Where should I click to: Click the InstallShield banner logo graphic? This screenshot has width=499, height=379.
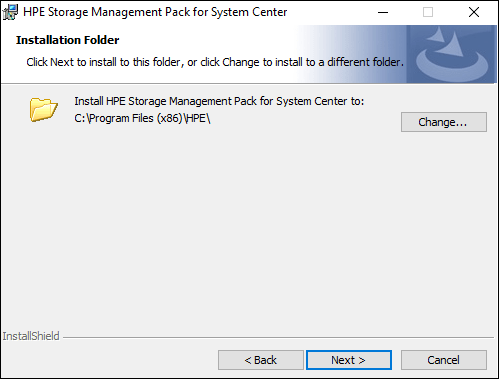pos(451,54)
